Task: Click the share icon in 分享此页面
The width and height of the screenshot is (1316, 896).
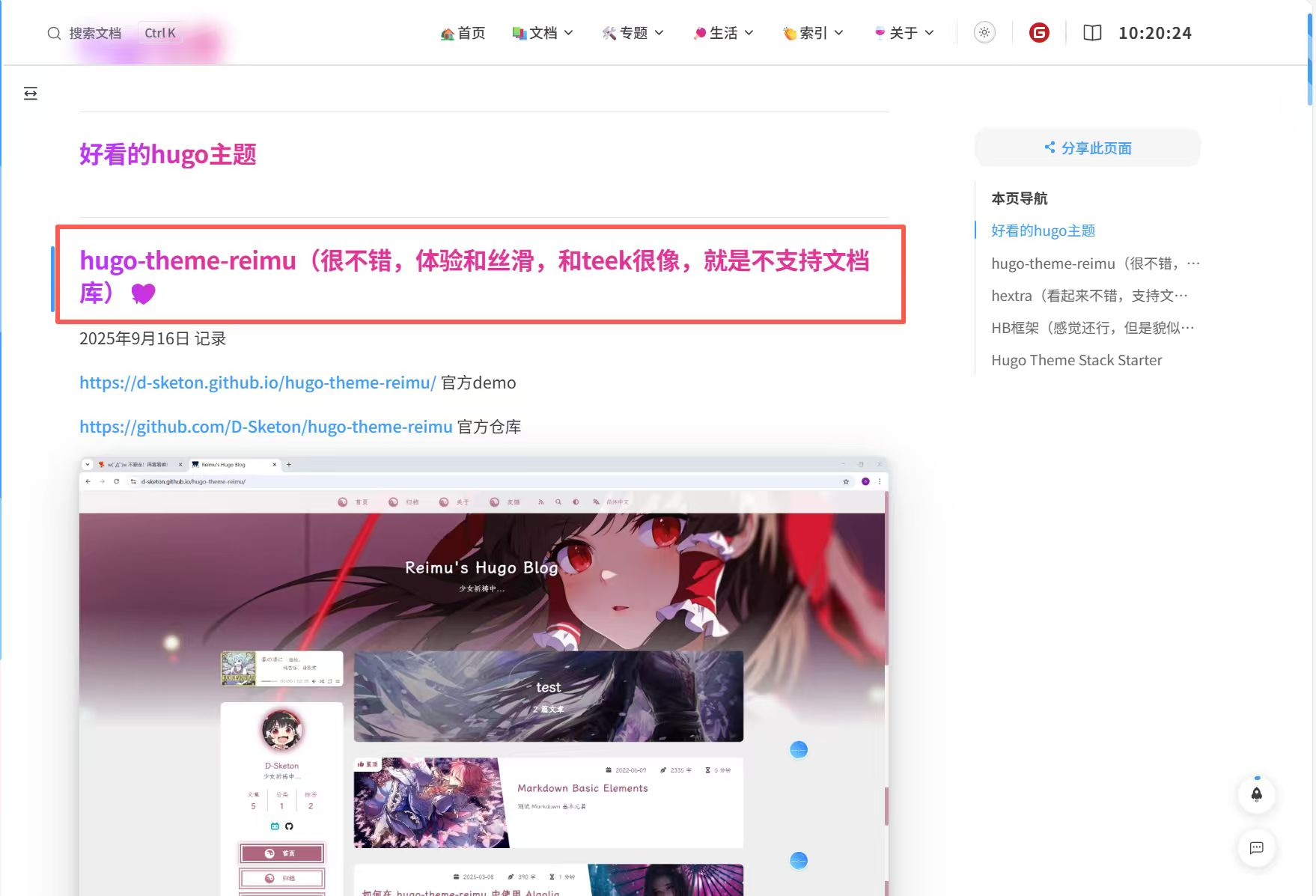Action: click(x=1050, y=147)
